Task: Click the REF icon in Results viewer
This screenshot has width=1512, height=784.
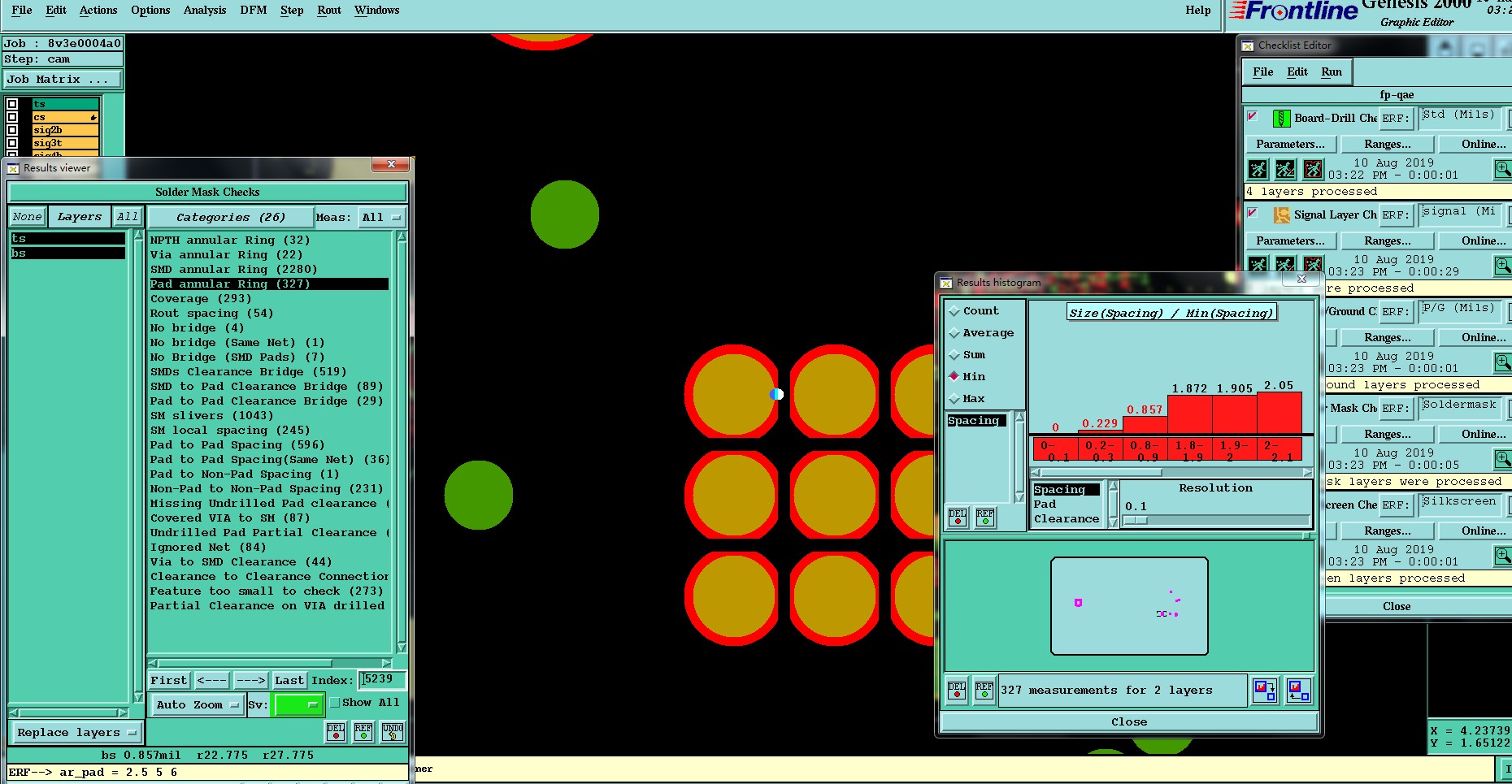Action: pos(363,732)
